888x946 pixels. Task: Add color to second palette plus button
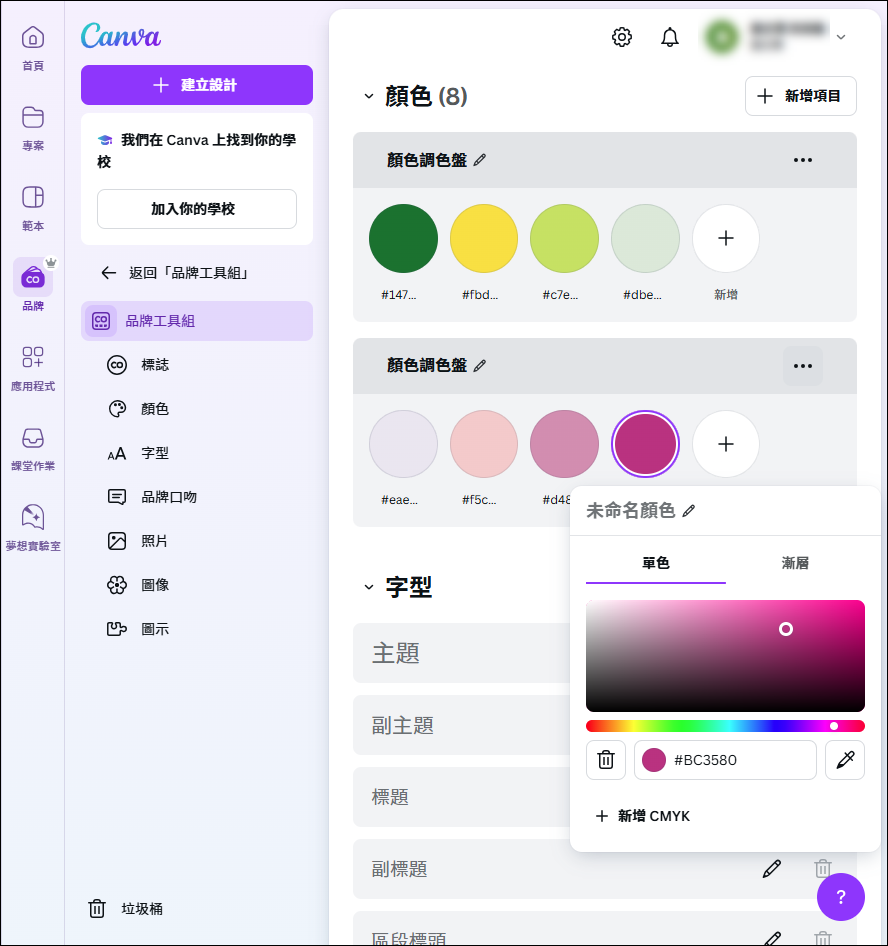(726, 444)
